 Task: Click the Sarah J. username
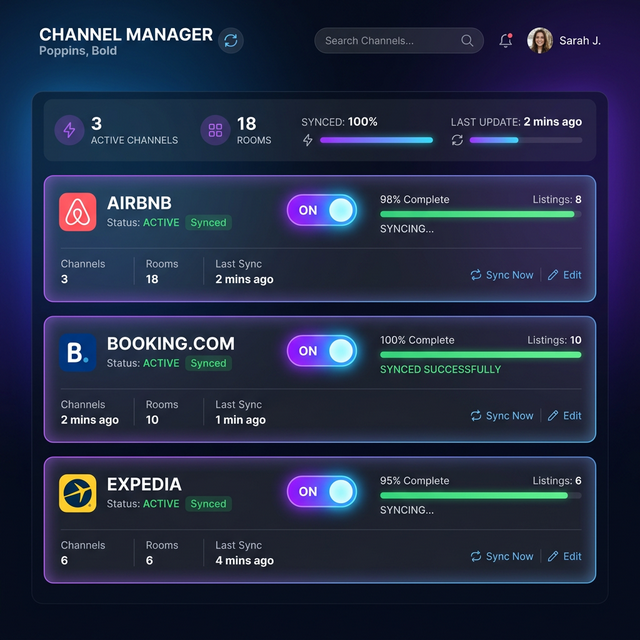coord(580,41)
